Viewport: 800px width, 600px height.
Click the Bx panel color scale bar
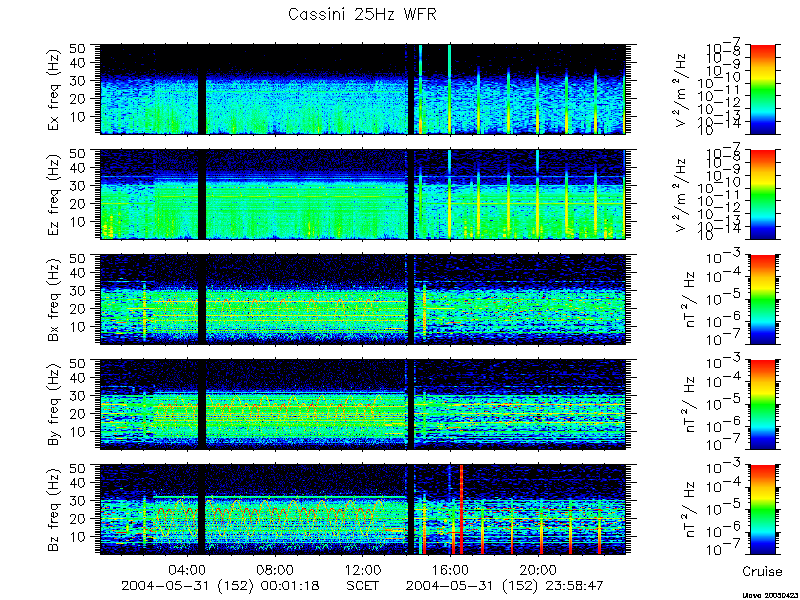point(763,299)
